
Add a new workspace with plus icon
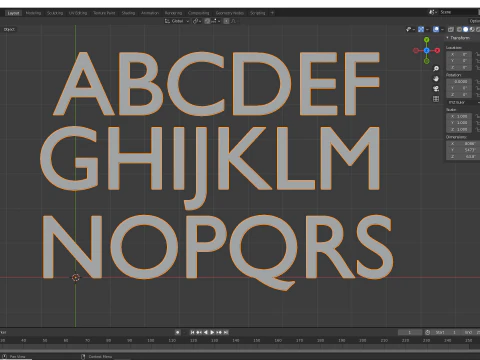(x=272, y=13)
